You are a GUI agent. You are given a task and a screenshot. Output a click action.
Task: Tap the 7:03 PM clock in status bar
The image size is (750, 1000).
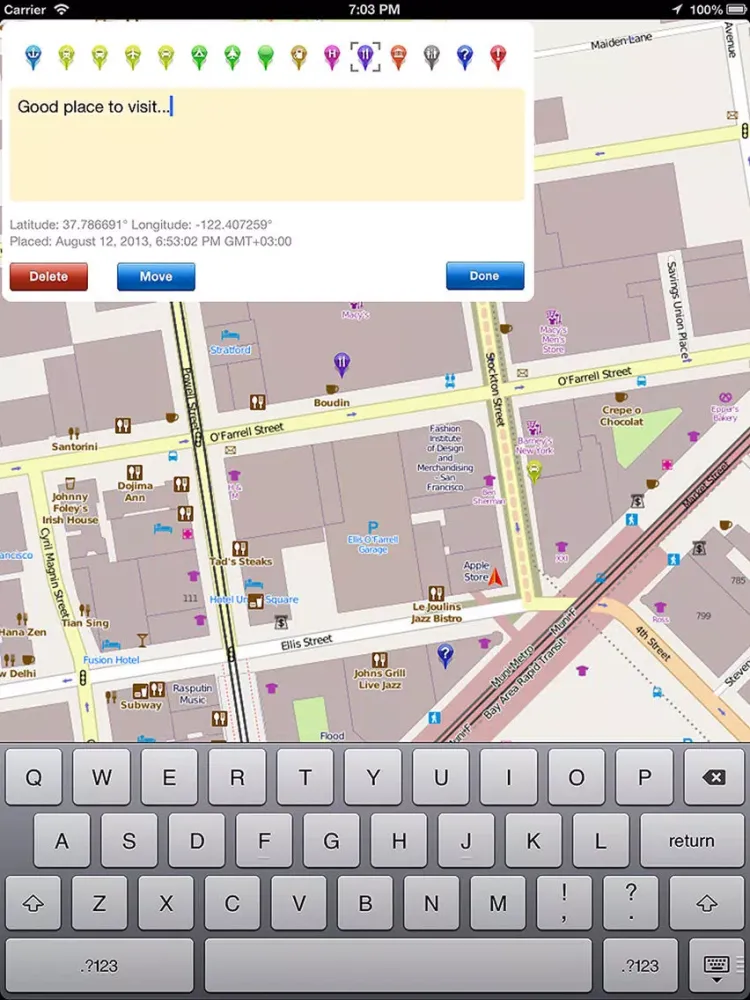point(374,9)
